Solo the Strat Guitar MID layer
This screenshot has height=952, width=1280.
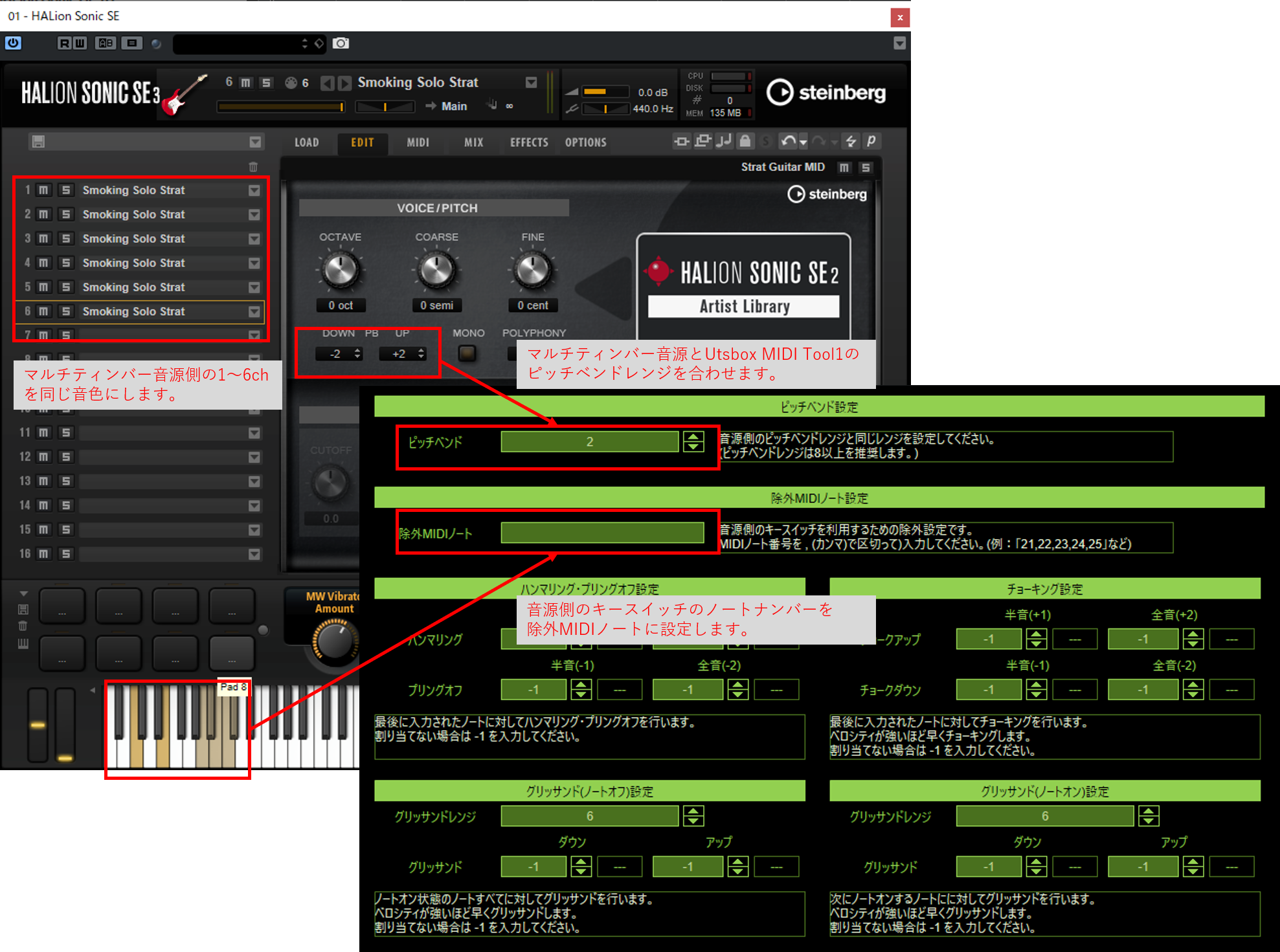[866, 168]
